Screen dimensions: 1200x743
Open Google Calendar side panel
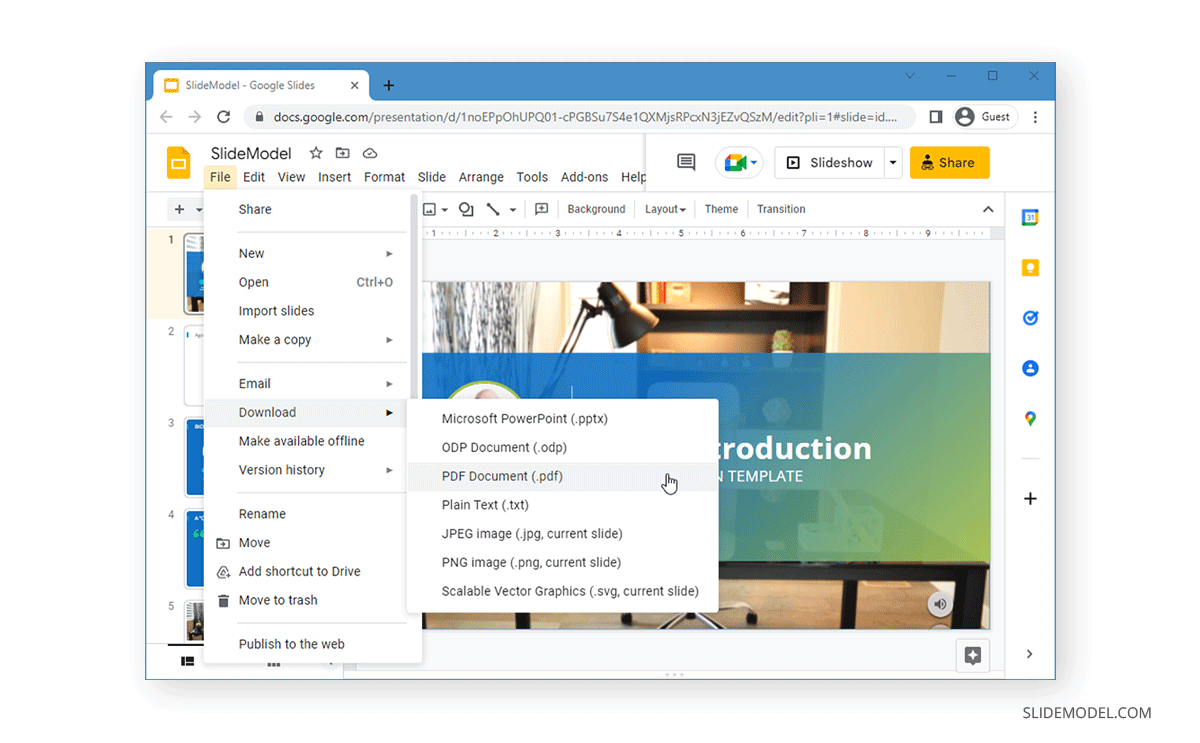[1030, 217]
